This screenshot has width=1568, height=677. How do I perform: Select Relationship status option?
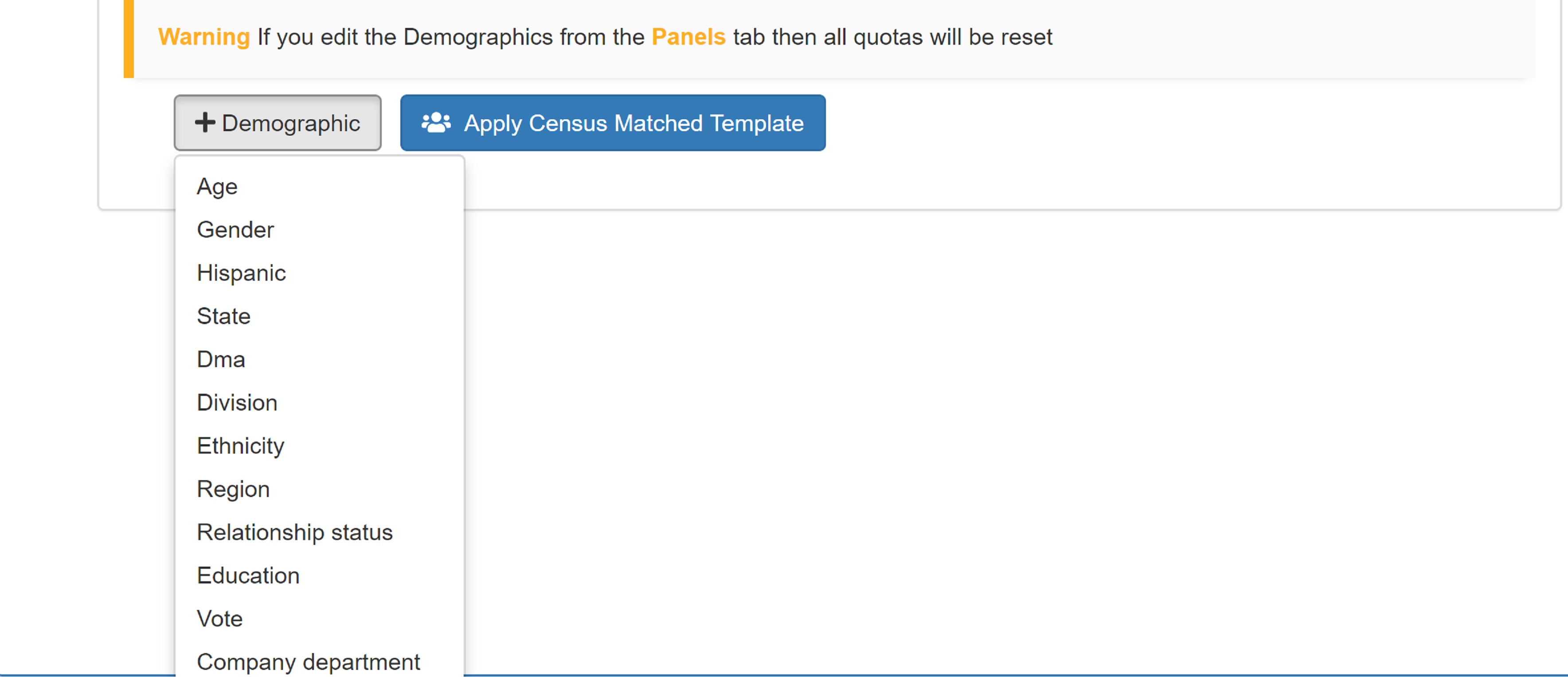319,532
